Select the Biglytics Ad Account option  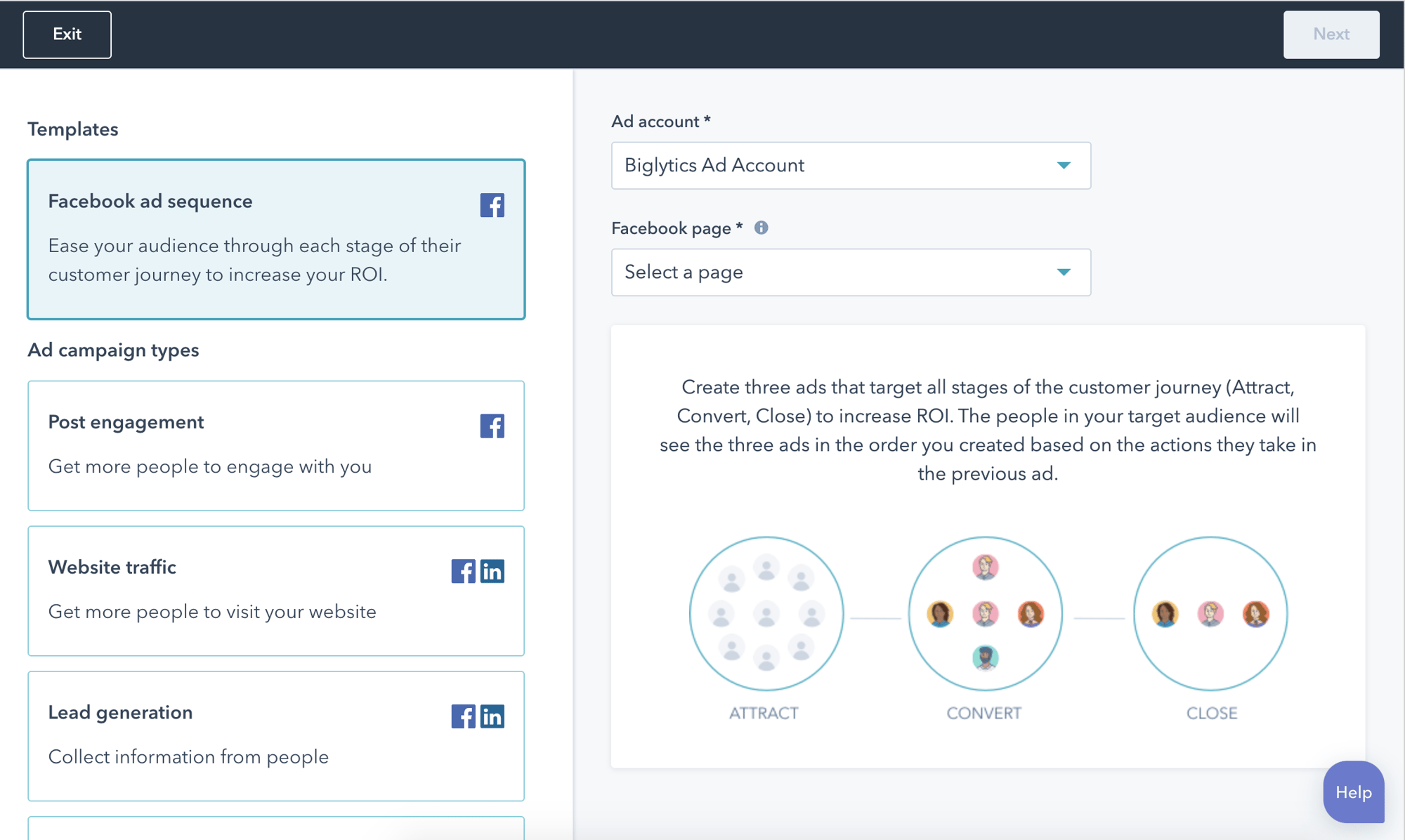point(849,166)
